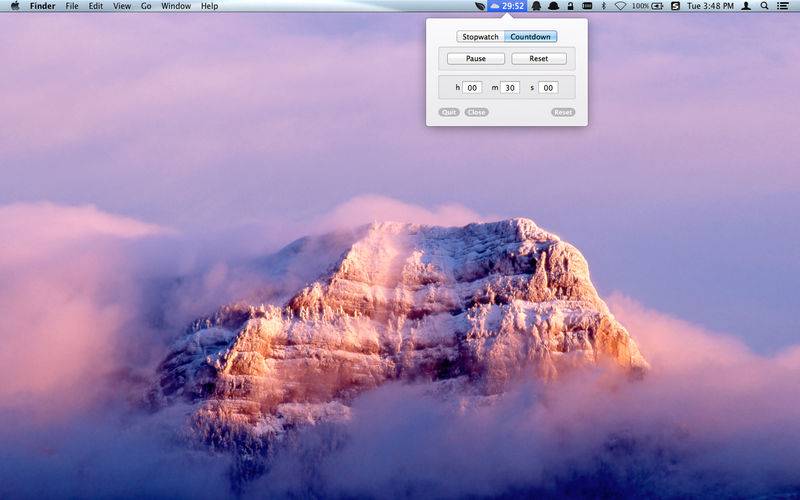Open Spotlight search magnifier
The height and width of the screenshot is (500, 800).
[764, 6]
